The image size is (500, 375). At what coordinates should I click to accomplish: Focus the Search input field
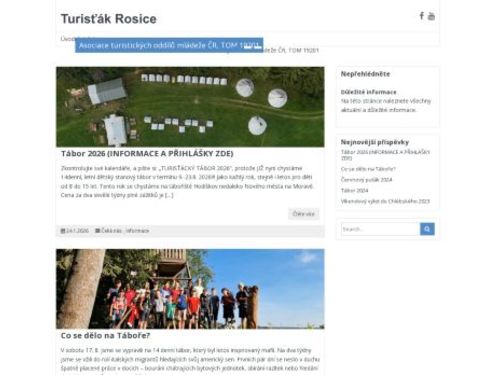click(x=380, y=229)
